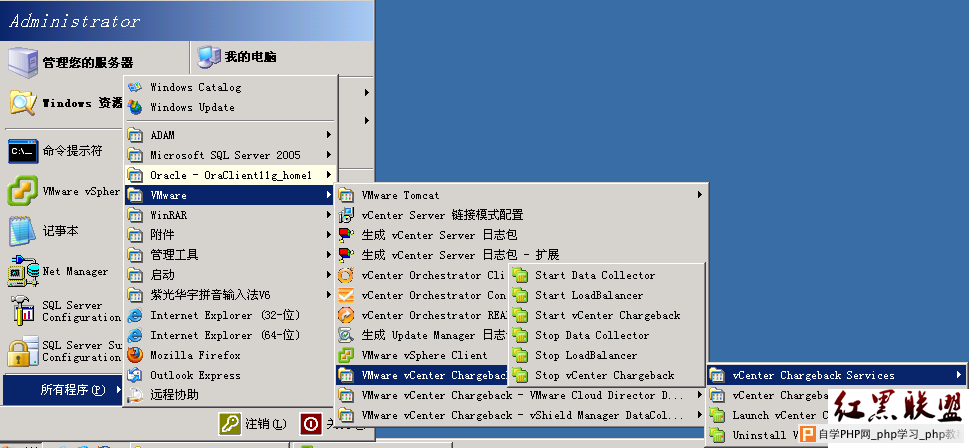Expand the 紫光华宇拼音输入法V6 arrow
Screen dimensions: 969x448
coord(329,295)
